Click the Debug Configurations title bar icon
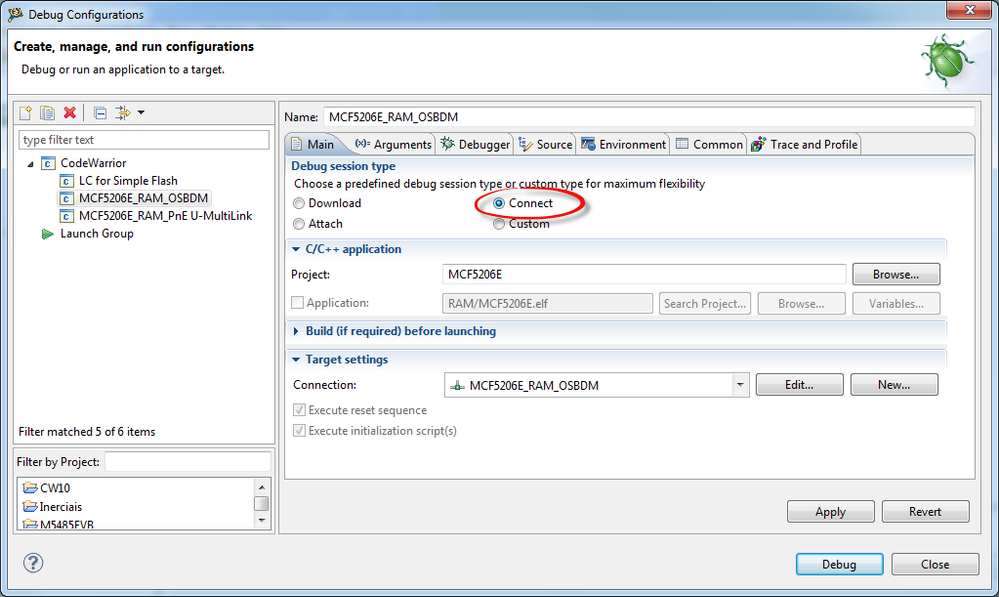The width and height of the screenshot is (999, 597). tap(15, 14)
